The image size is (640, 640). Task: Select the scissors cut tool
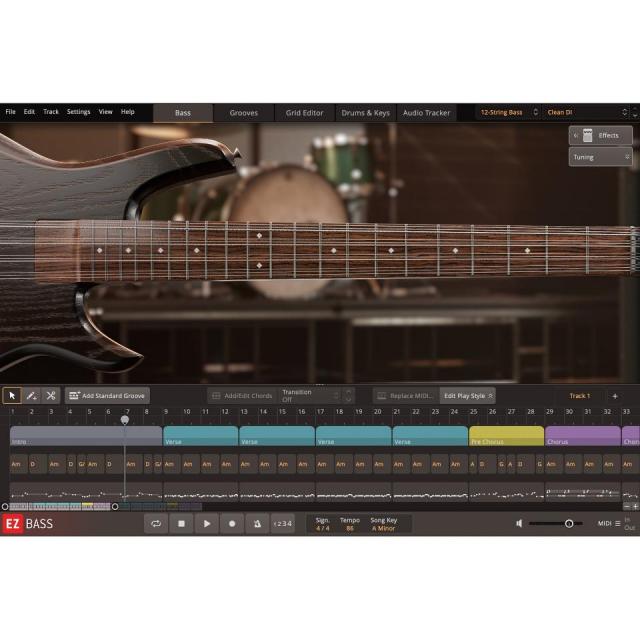coord(50,396)
